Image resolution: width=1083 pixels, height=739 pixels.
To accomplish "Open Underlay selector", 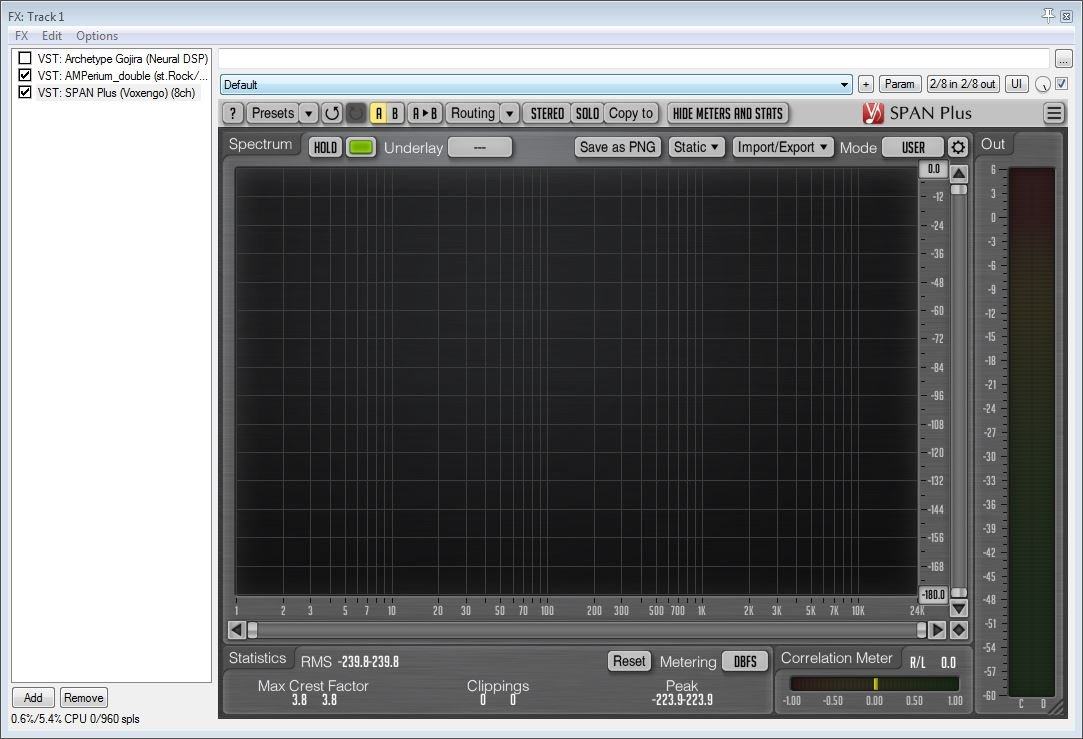I will tap(480, 147).
